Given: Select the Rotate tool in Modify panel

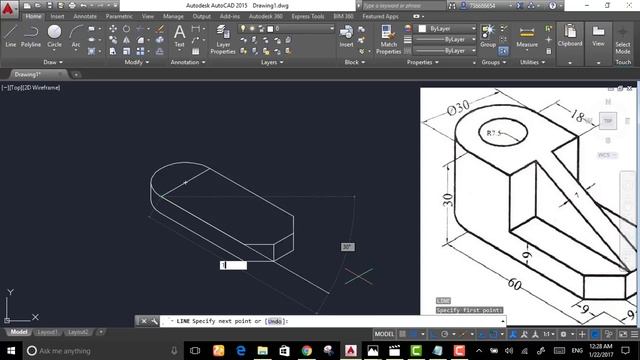Looking at the screenshot, I should (127, 29).
